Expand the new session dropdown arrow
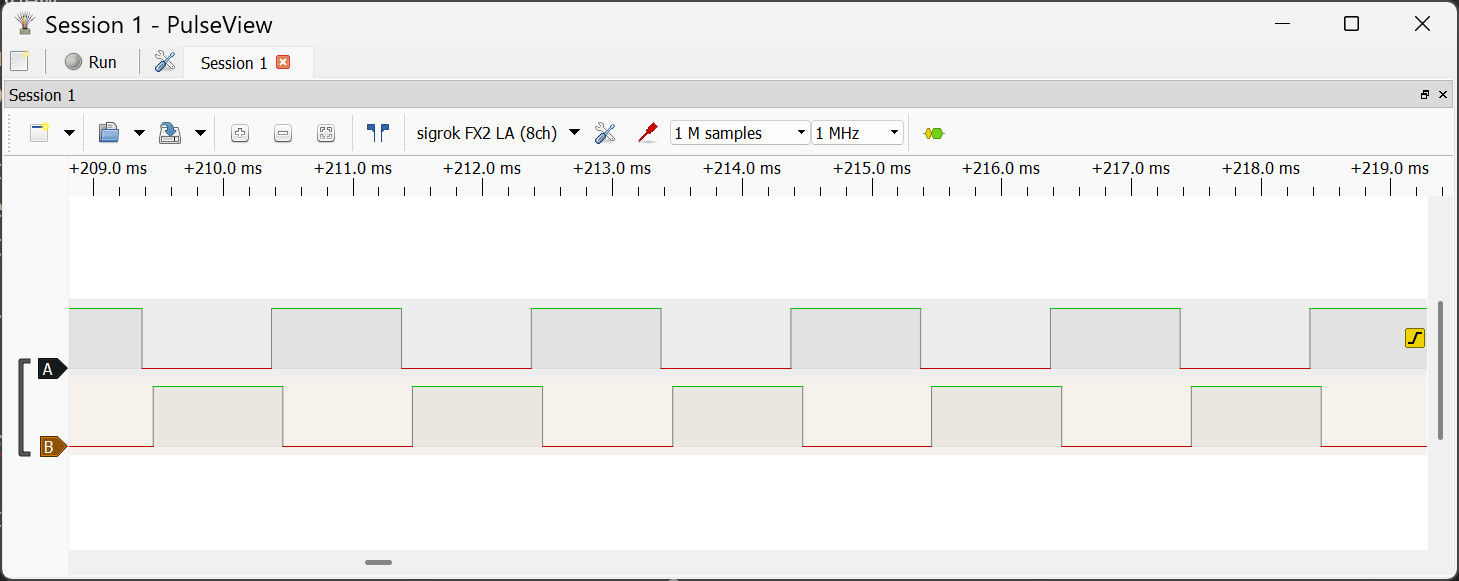The height and width of the screenshot is (581, 1459). [69, 133]
